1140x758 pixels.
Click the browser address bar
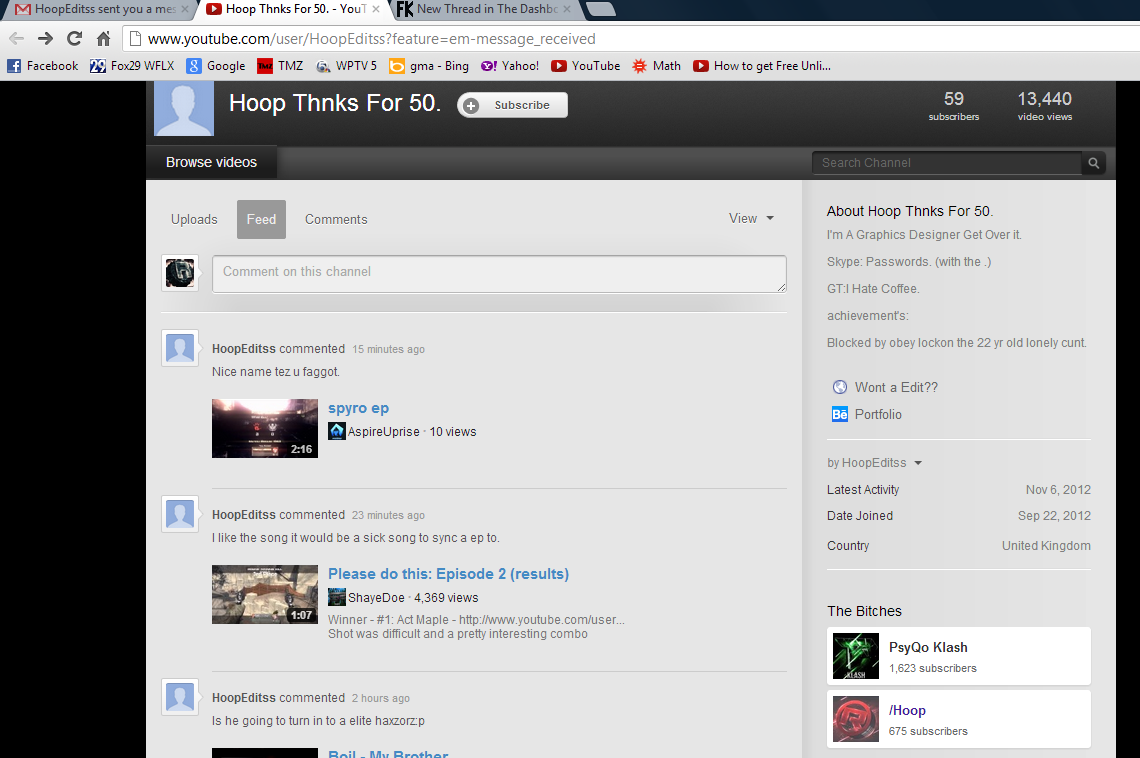click(x=633, y=39)
